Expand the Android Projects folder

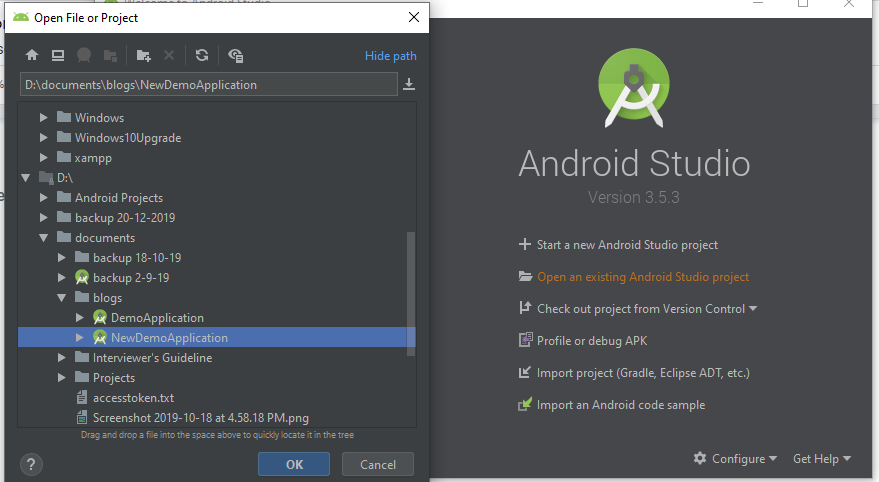(x=43, y=197)
